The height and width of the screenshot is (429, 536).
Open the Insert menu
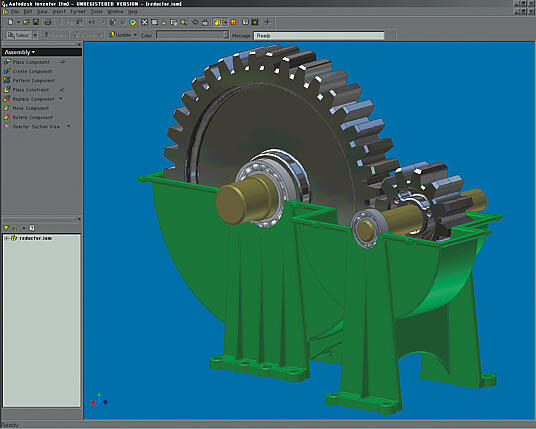point(59,12)
